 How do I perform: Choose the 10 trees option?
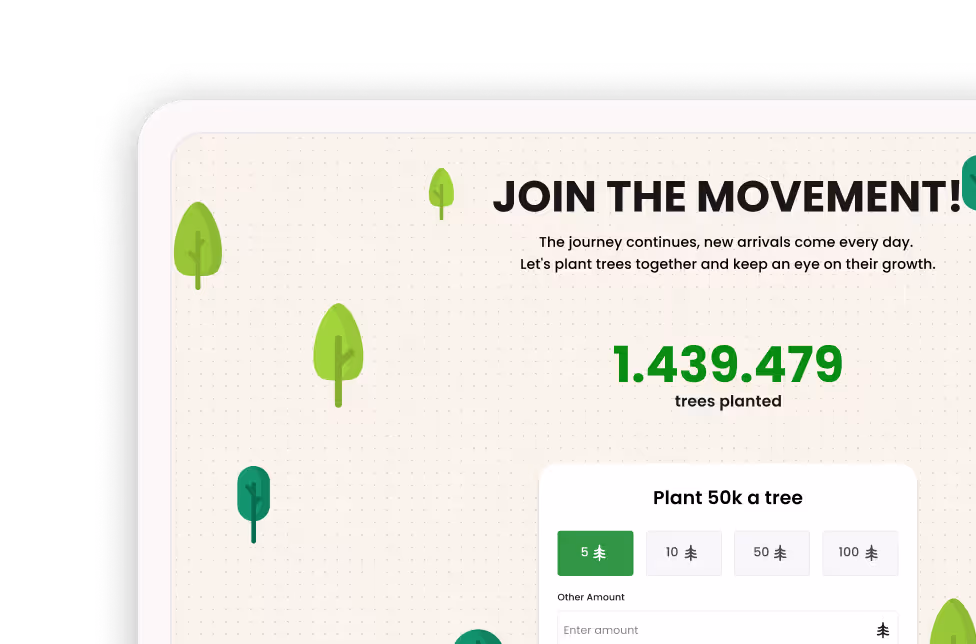pos(683,553)
